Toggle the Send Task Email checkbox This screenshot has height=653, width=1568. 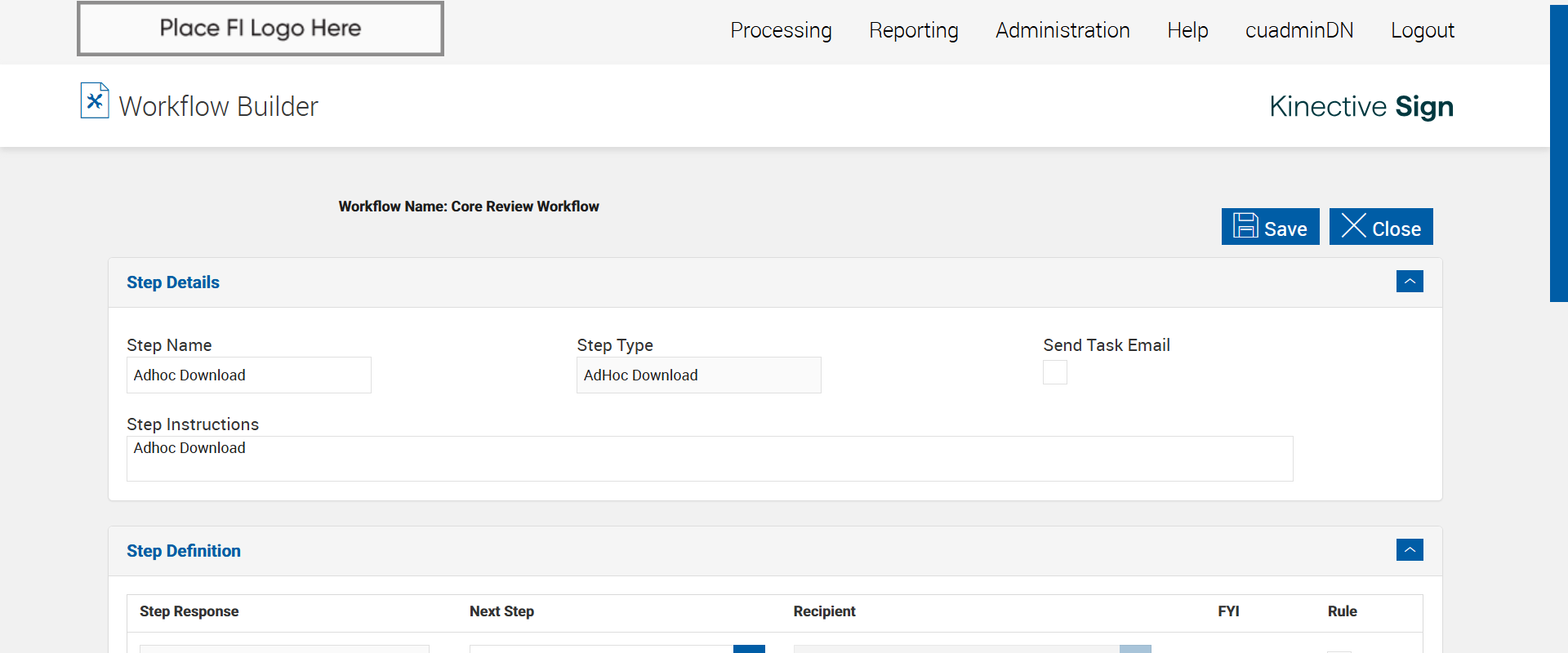point(1055,372)
